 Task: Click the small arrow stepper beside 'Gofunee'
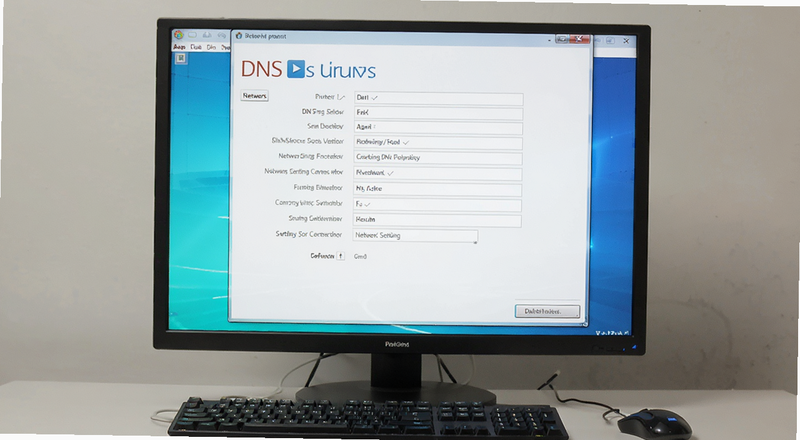coord(340,256)
